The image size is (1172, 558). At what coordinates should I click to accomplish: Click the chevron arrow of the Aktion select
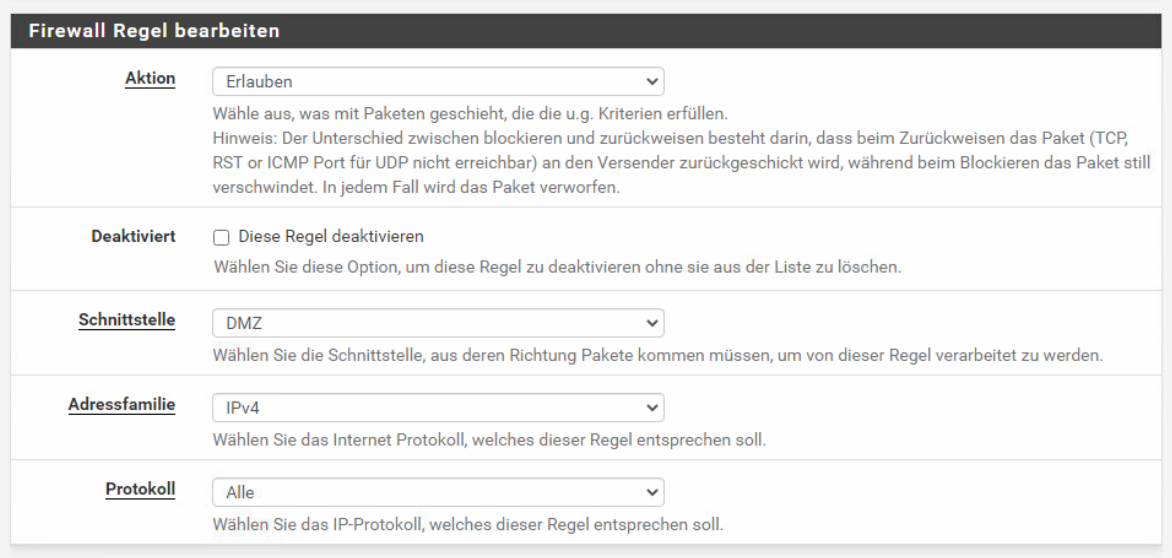tap(652, 81)
